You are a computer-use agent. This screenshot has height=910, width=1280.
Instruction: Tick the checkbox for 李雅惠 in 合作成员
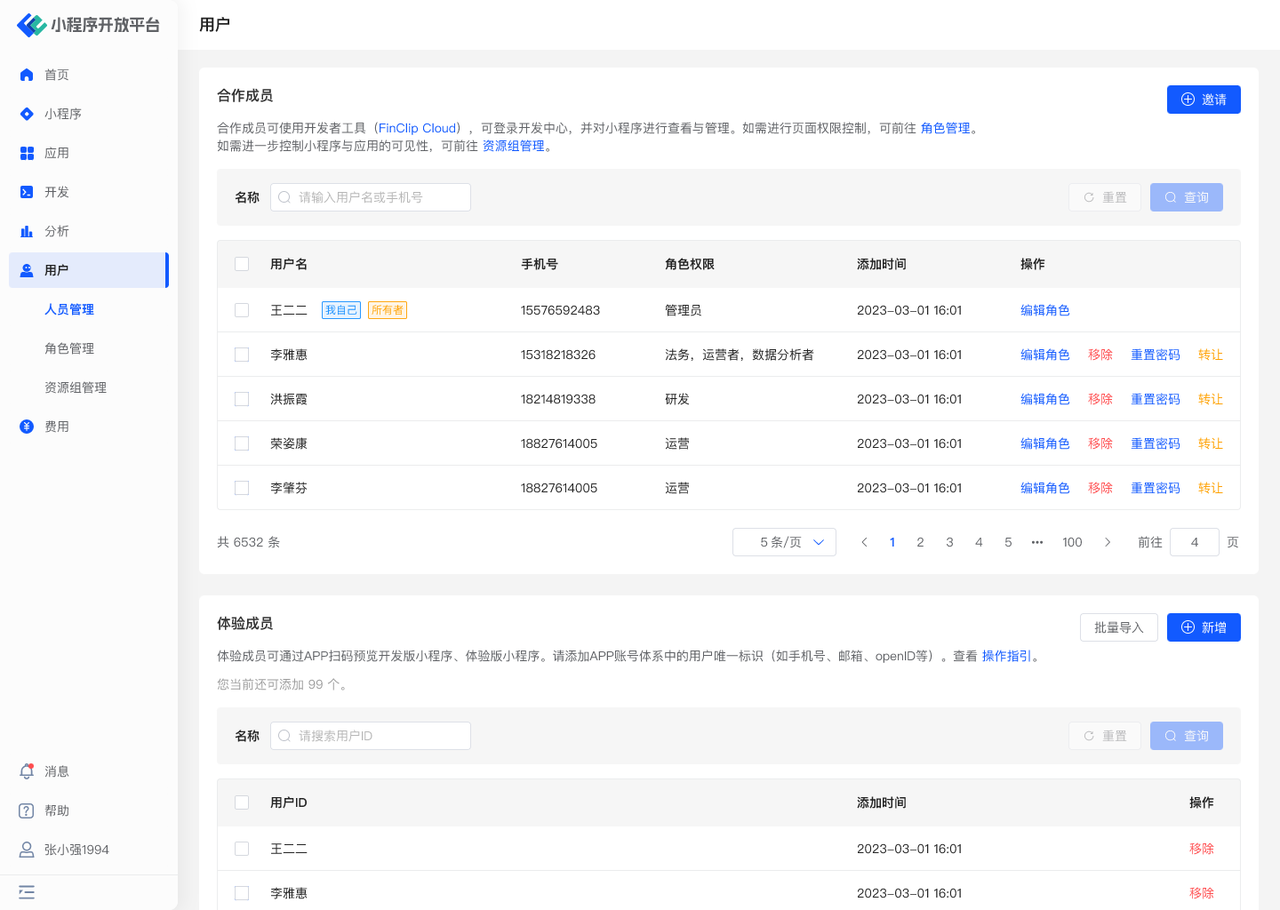242,355
